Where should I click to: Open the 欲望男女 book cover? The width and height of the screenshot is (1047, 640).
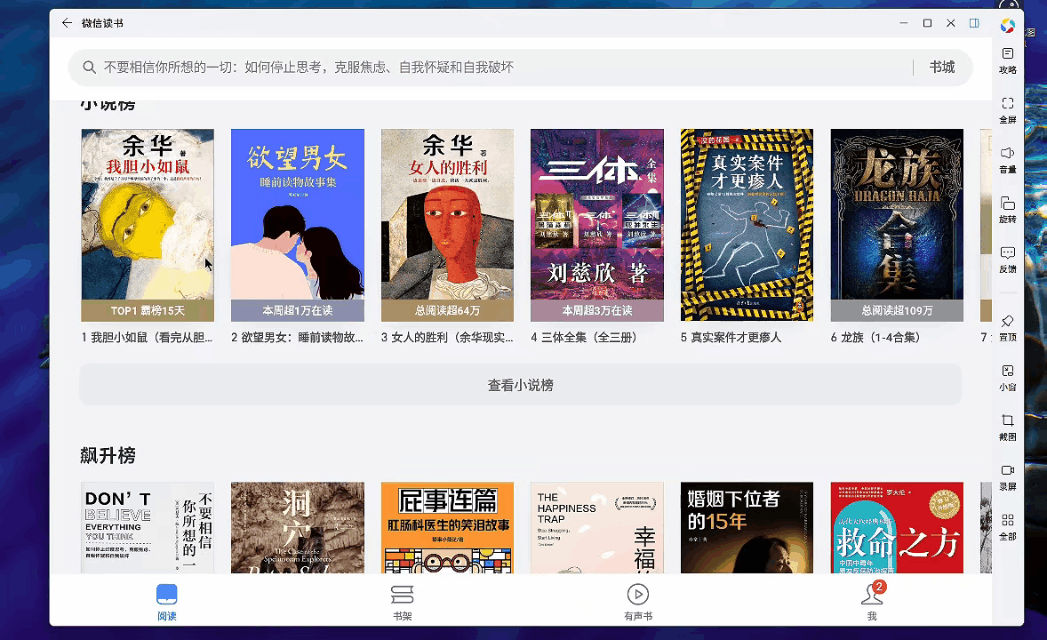[298, 225]
